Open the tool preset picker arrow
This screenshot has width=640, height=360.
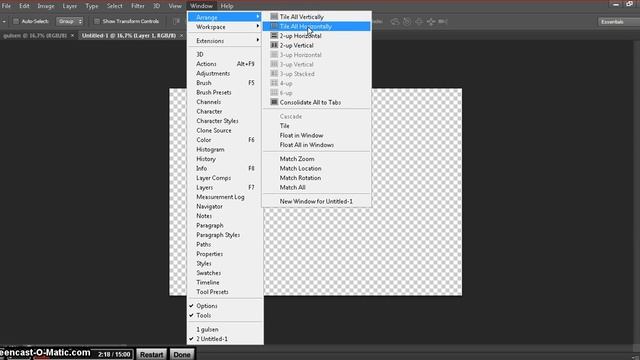(4, 21)
